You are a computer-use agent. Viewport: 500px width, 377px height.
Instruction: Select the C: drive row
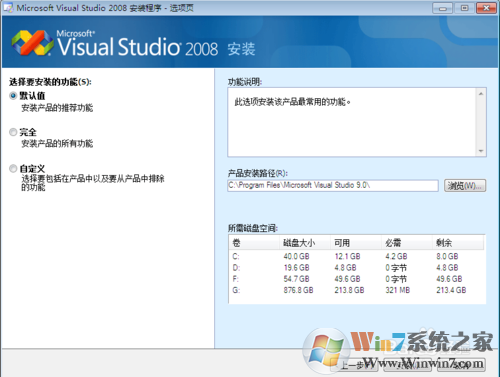(356, 256)
